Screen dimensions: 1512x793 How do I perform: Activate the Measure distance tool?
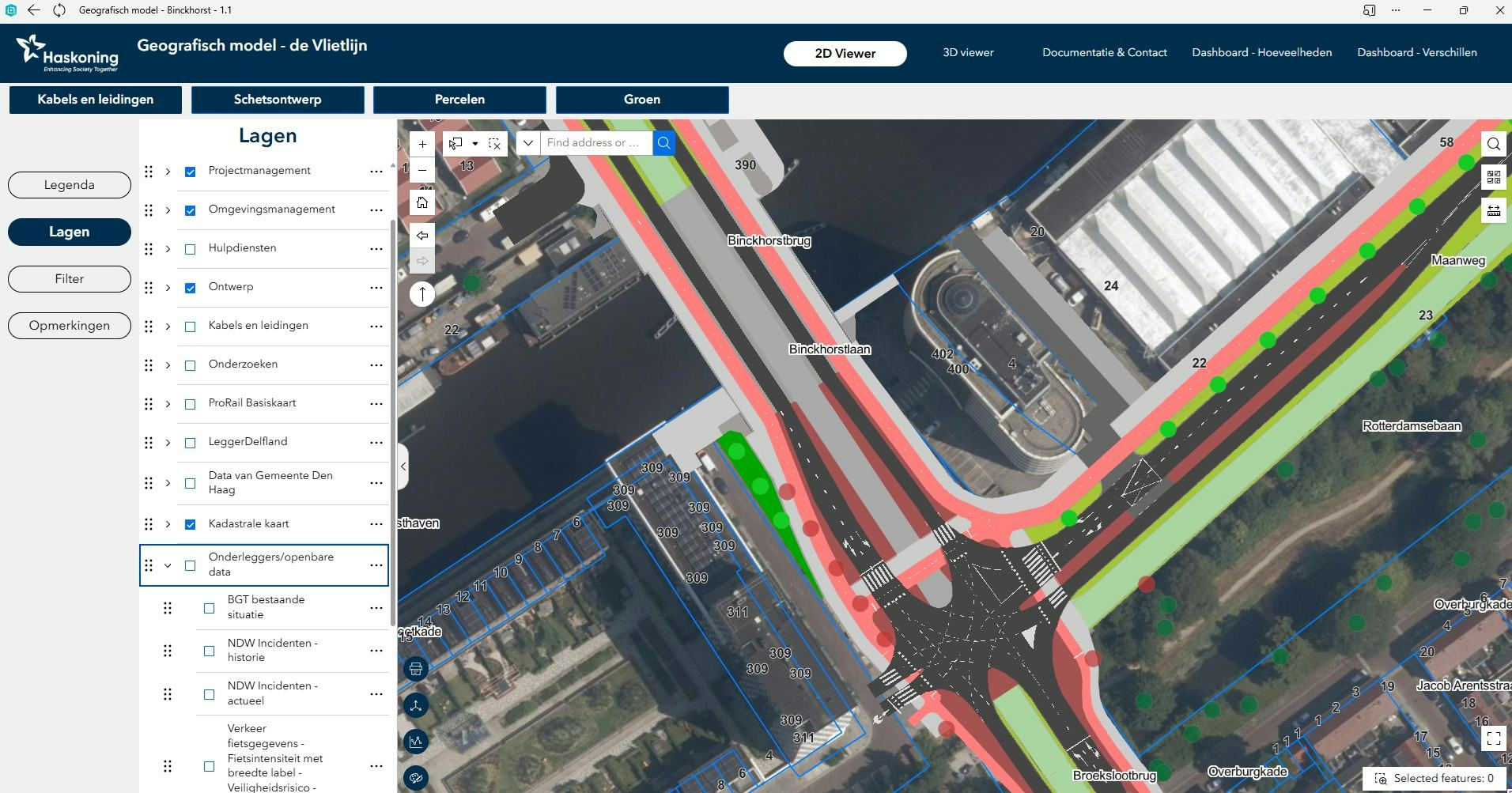point(1494,210)
